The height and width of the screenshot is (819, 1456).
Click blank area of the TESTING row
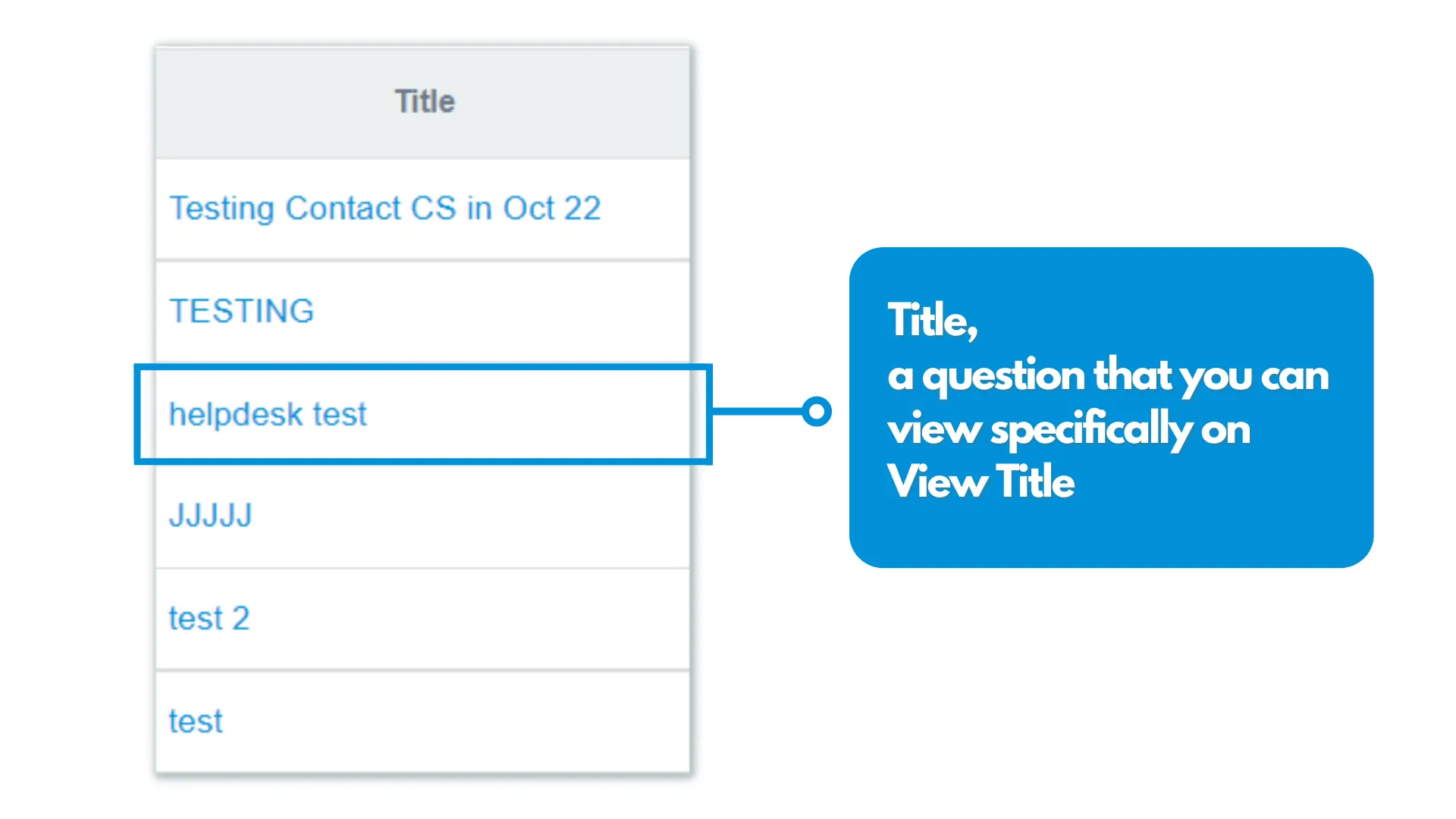[x=500, y=312]
